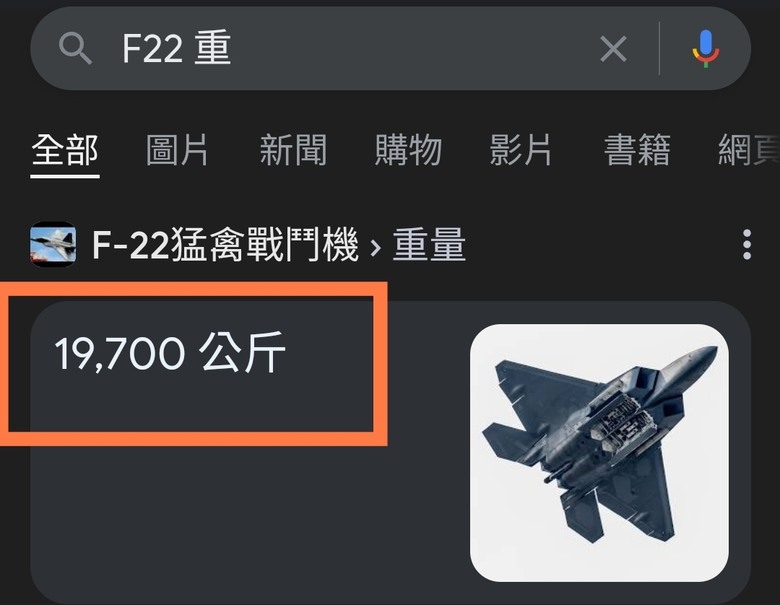Screen dimensions: 780x605
Task: Start voice search with microphone icon
Action: tap(705, 49)
